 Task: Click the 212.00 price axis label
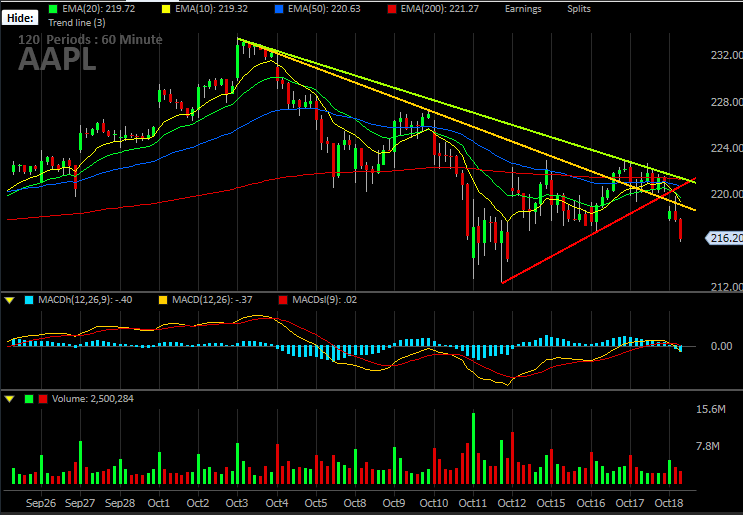tap(726, 287)
